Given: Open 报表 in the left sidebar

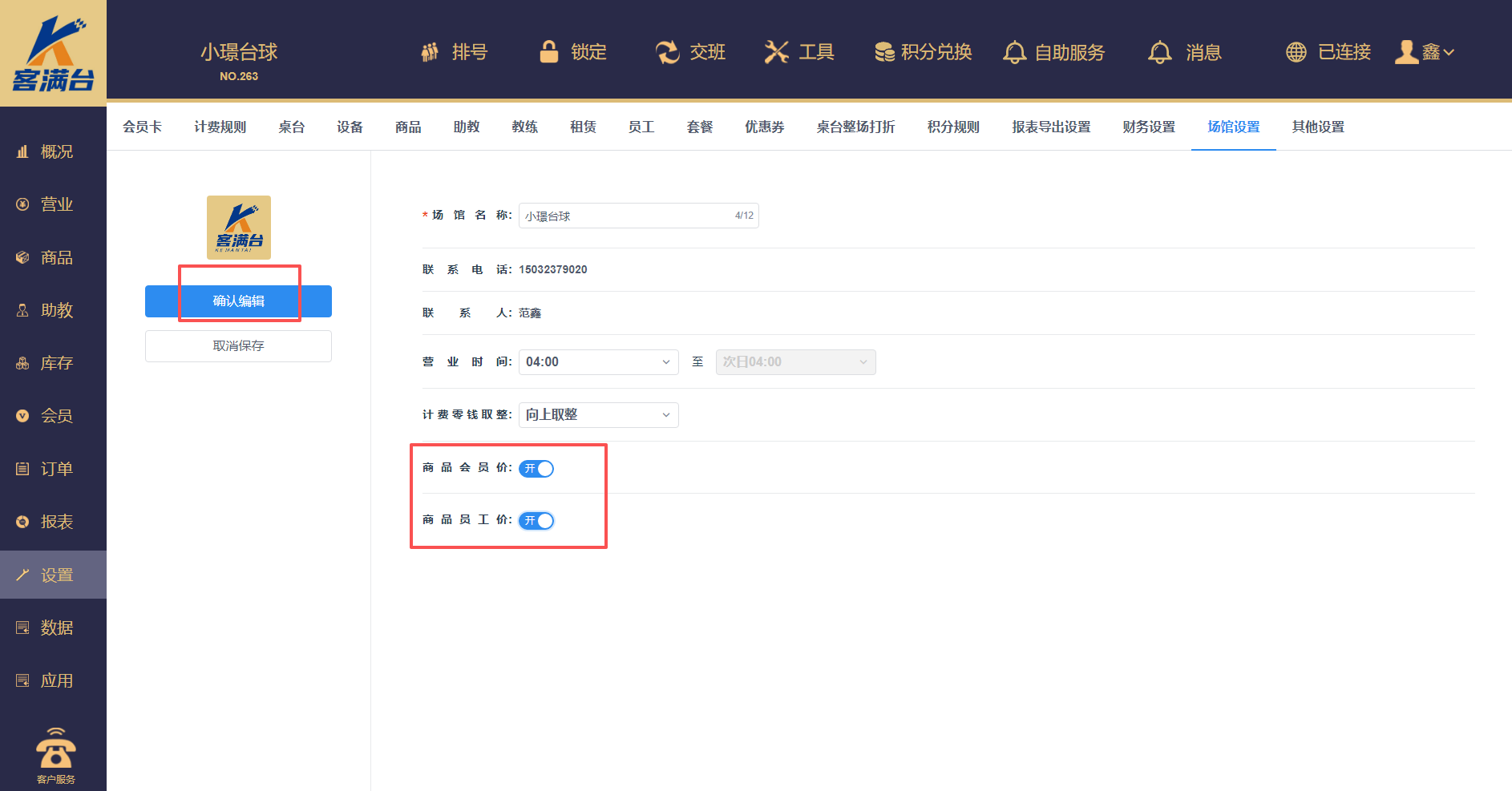Looking at the screenshot, I should 56,522.
